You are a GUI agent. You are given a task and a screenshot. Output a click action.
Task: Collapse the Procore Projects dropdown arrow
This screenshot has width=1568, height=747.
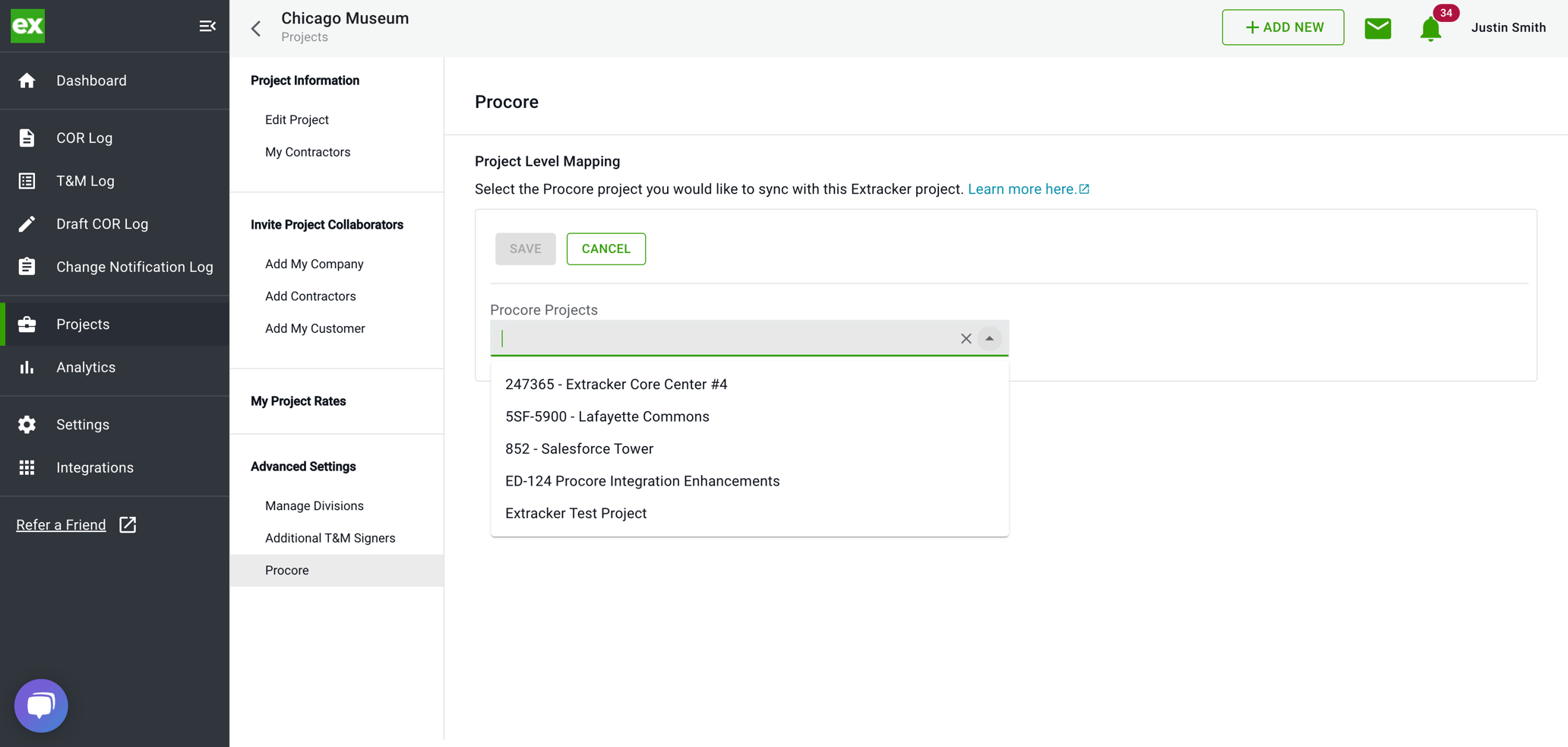[x=990, y=339]
